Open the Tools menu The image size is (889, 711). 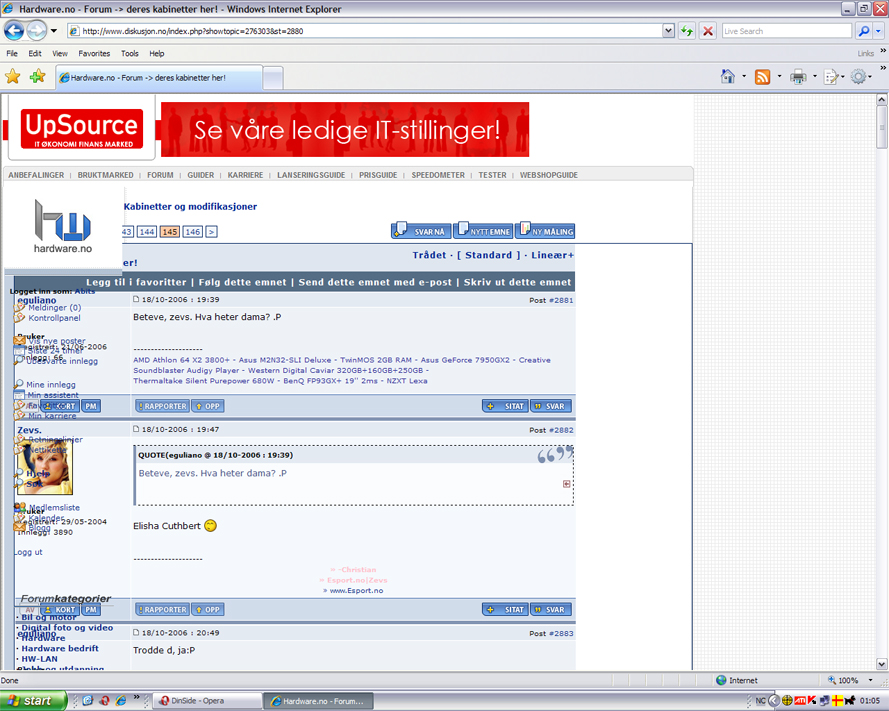click(129, 53)
